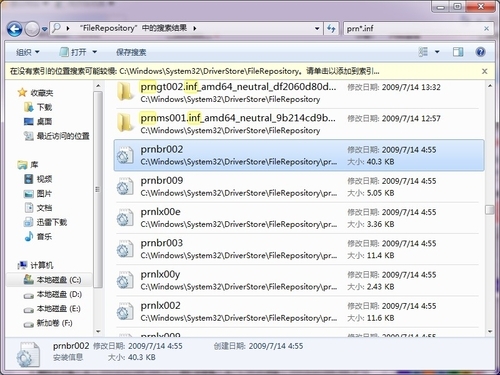The height and width of the screenshot is (375, 500).
Task: Open the prngt002.inf folder result
Action: click(297, 93)
